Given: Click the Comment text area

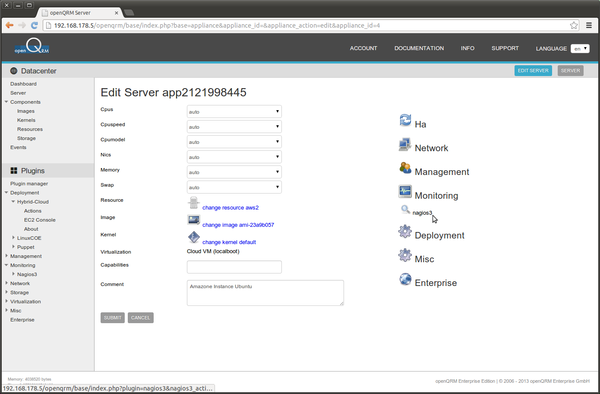Looking at the screenshot, I should click(x=265, y=293).
